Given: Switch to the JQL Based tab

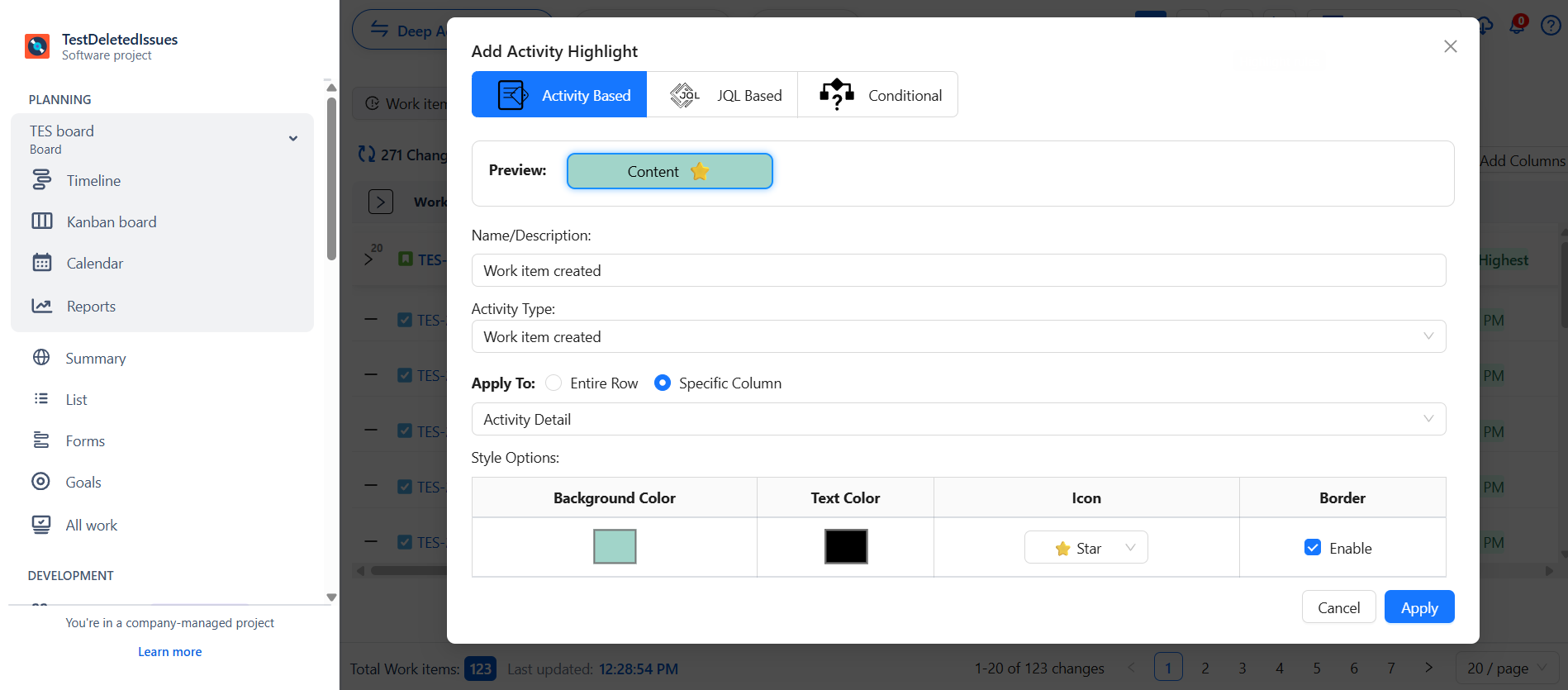Looking at the screenshot, I should [722, 95].
